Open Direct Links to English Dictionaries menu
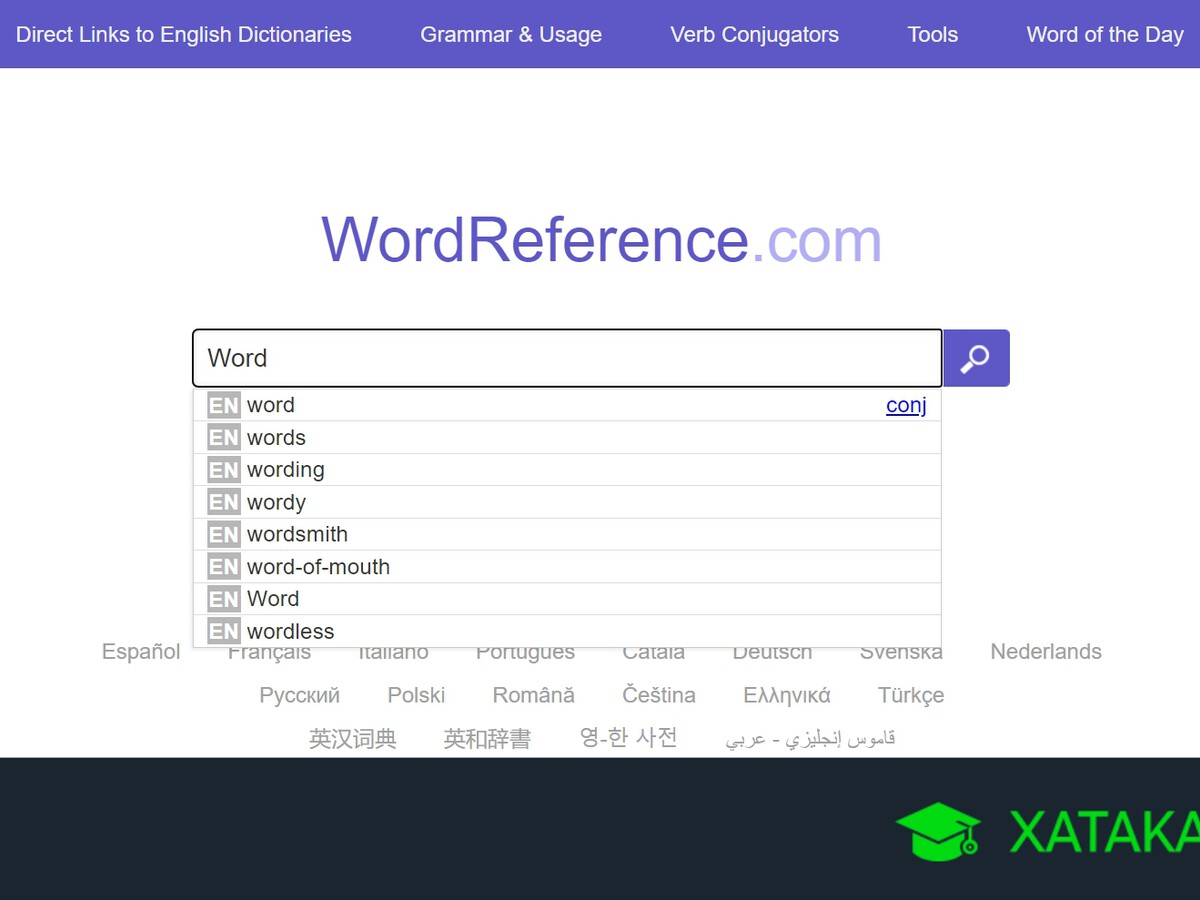This screenshot has height=900, width=1200. click(x=184, y=34)
